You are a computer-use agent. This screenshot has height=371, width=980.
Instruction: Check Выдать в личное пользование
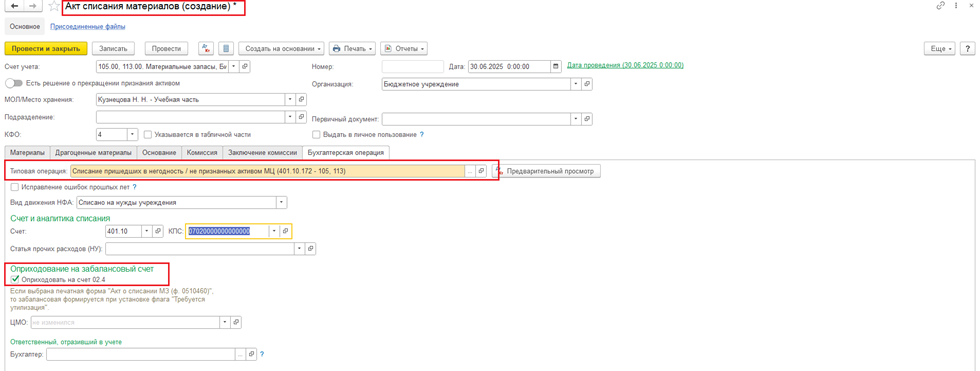point(316,134)
